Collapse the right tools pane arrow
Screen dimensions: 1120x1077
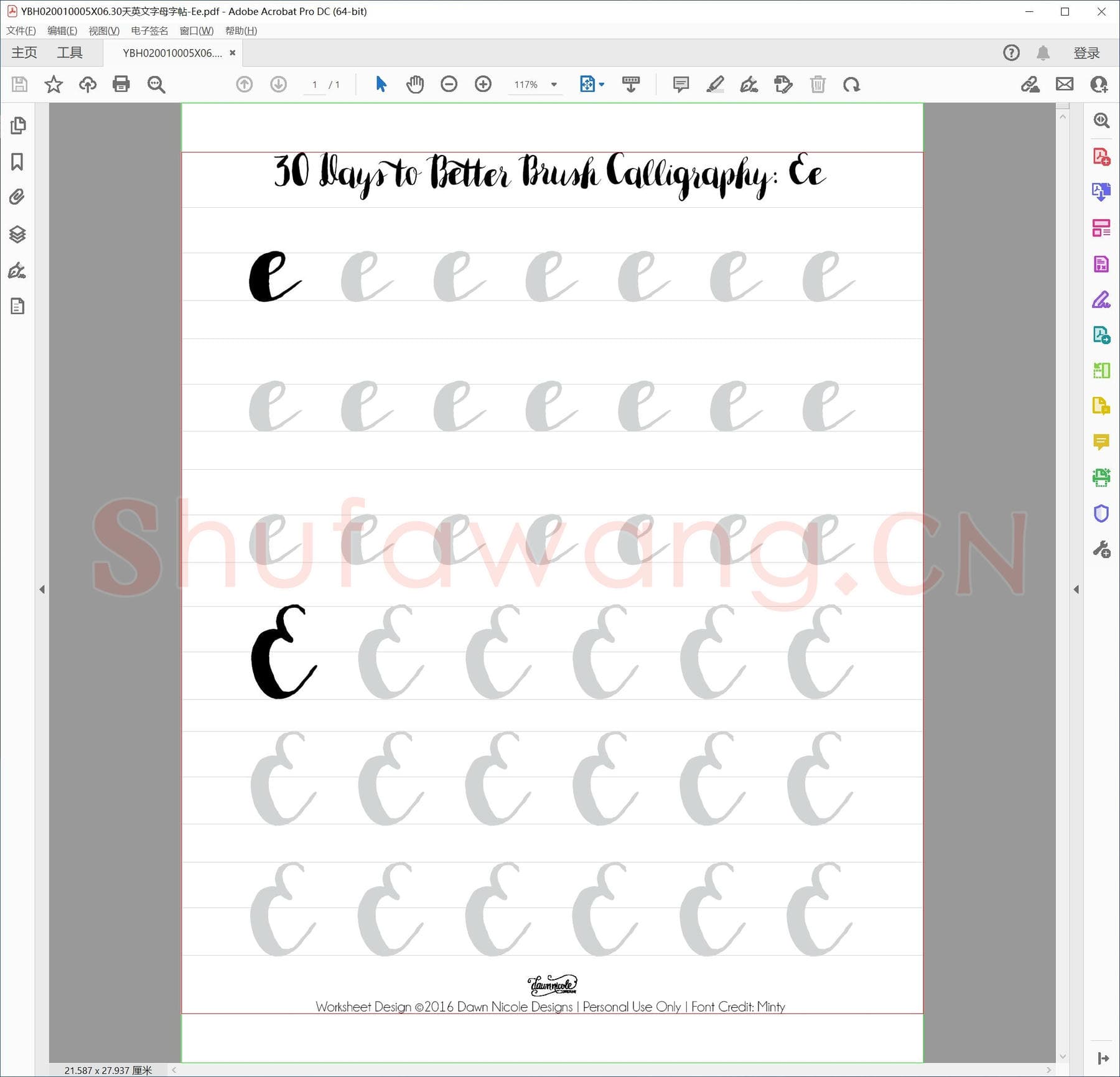(x=1076, y=589)
